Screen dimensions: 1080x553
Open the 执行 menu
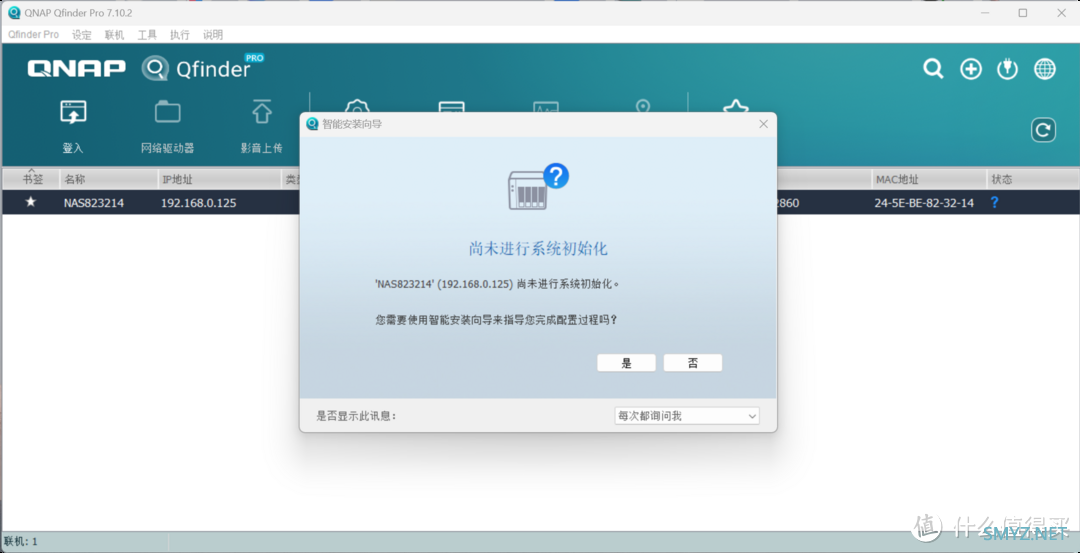180,34
